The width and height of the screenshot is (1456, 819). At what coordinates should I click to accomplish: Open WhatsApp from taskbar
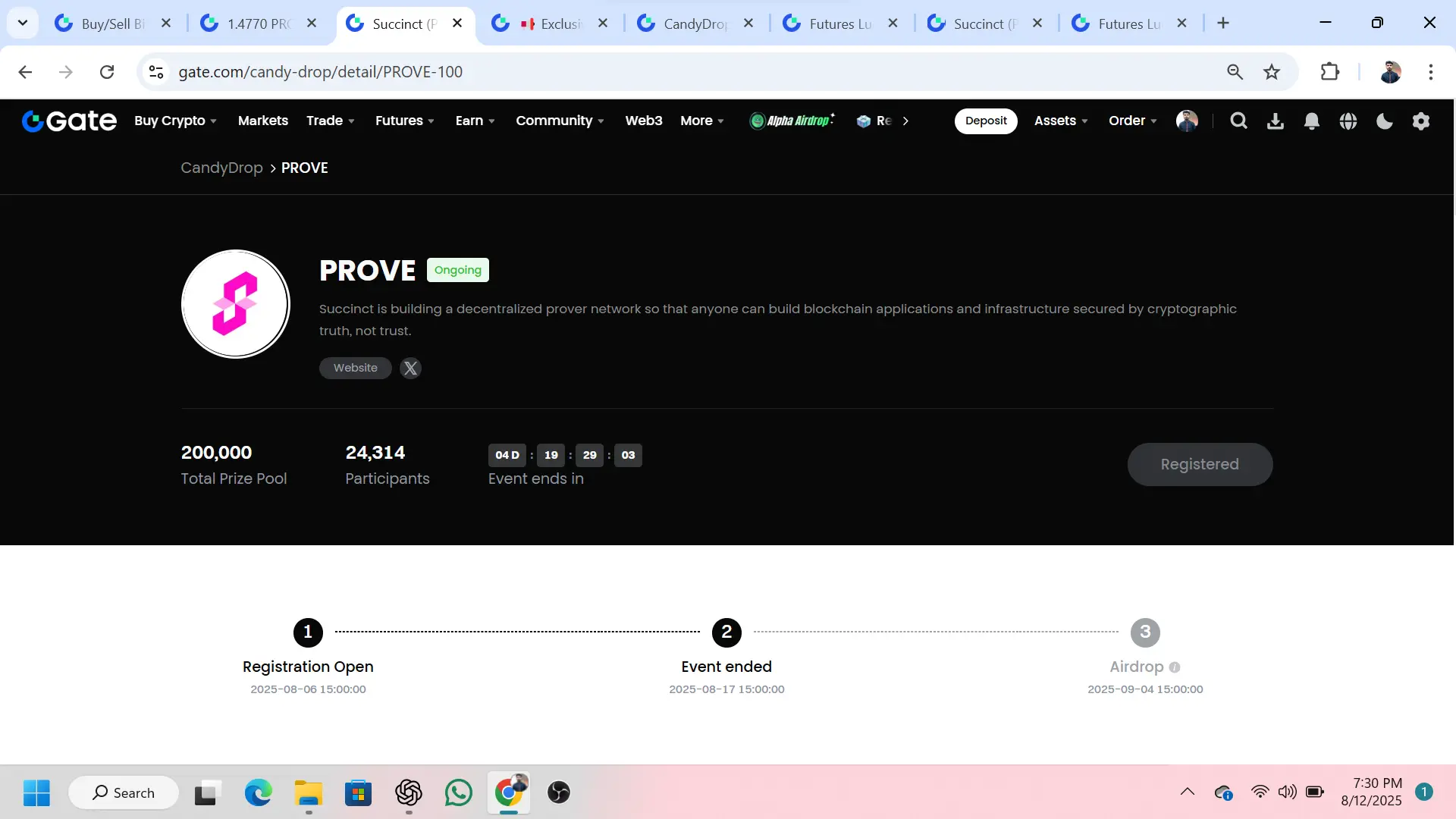tap(458, 792)
